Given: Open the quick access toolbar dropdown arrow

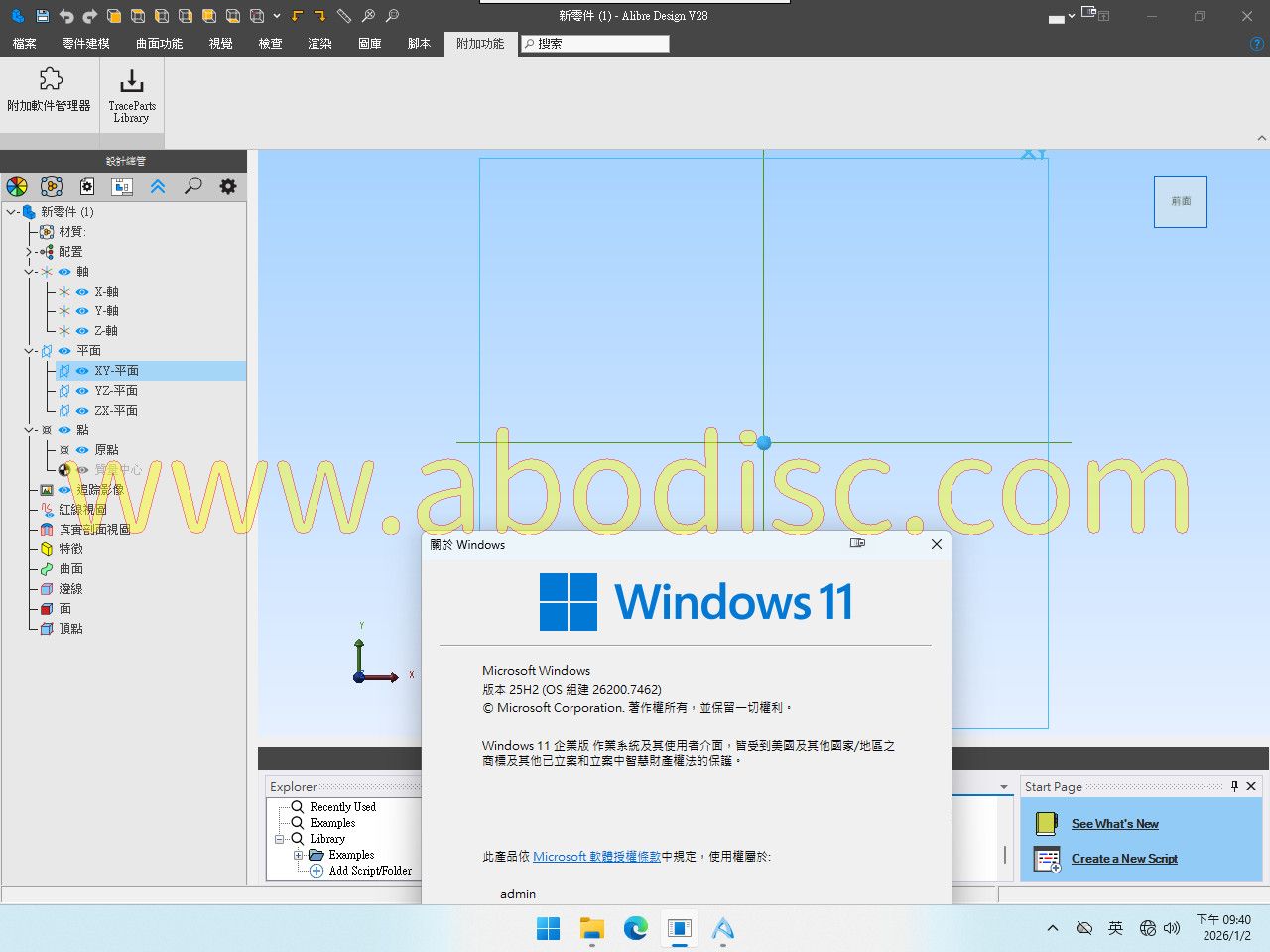Looking at the screenshot, I should (x=277, y=16).
